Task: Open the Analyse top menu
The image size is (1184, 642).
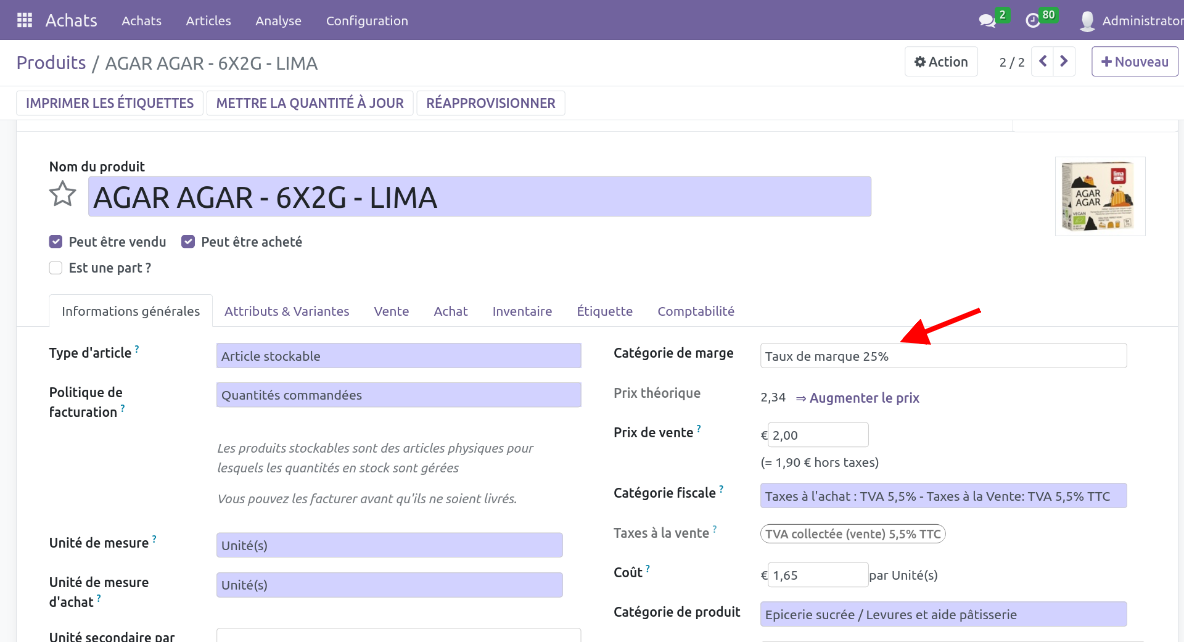Action: point(278,20)
